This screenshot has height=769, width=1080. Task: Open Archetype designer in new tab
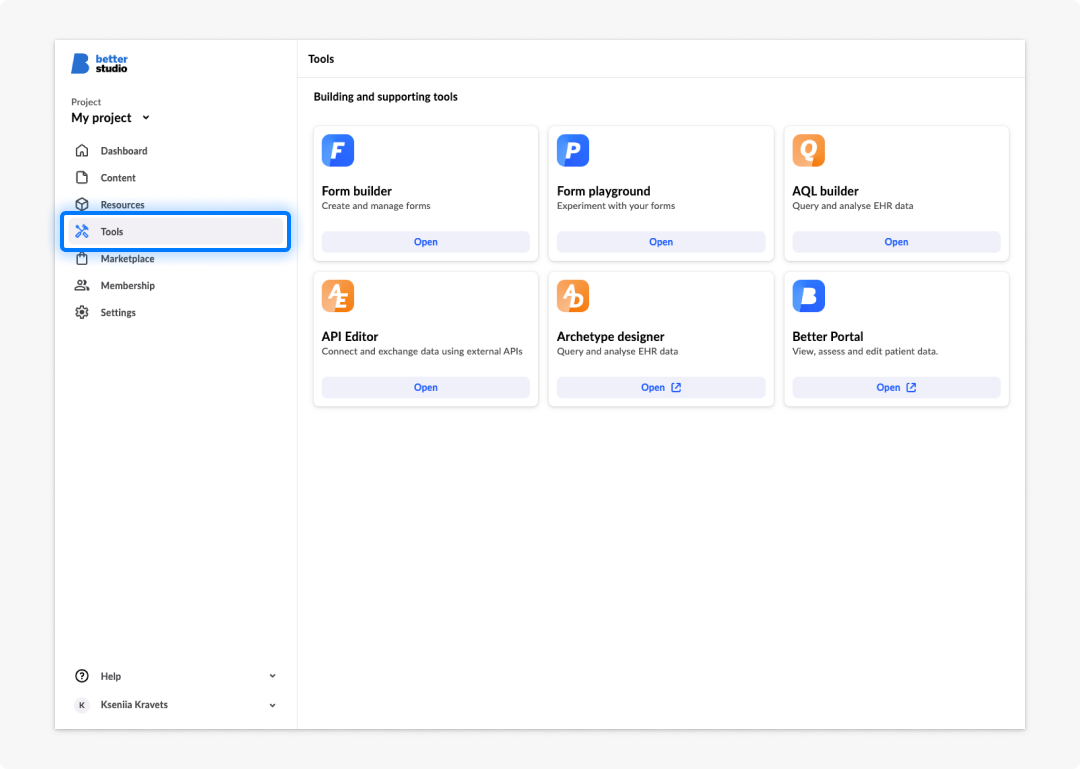[661, 387]
